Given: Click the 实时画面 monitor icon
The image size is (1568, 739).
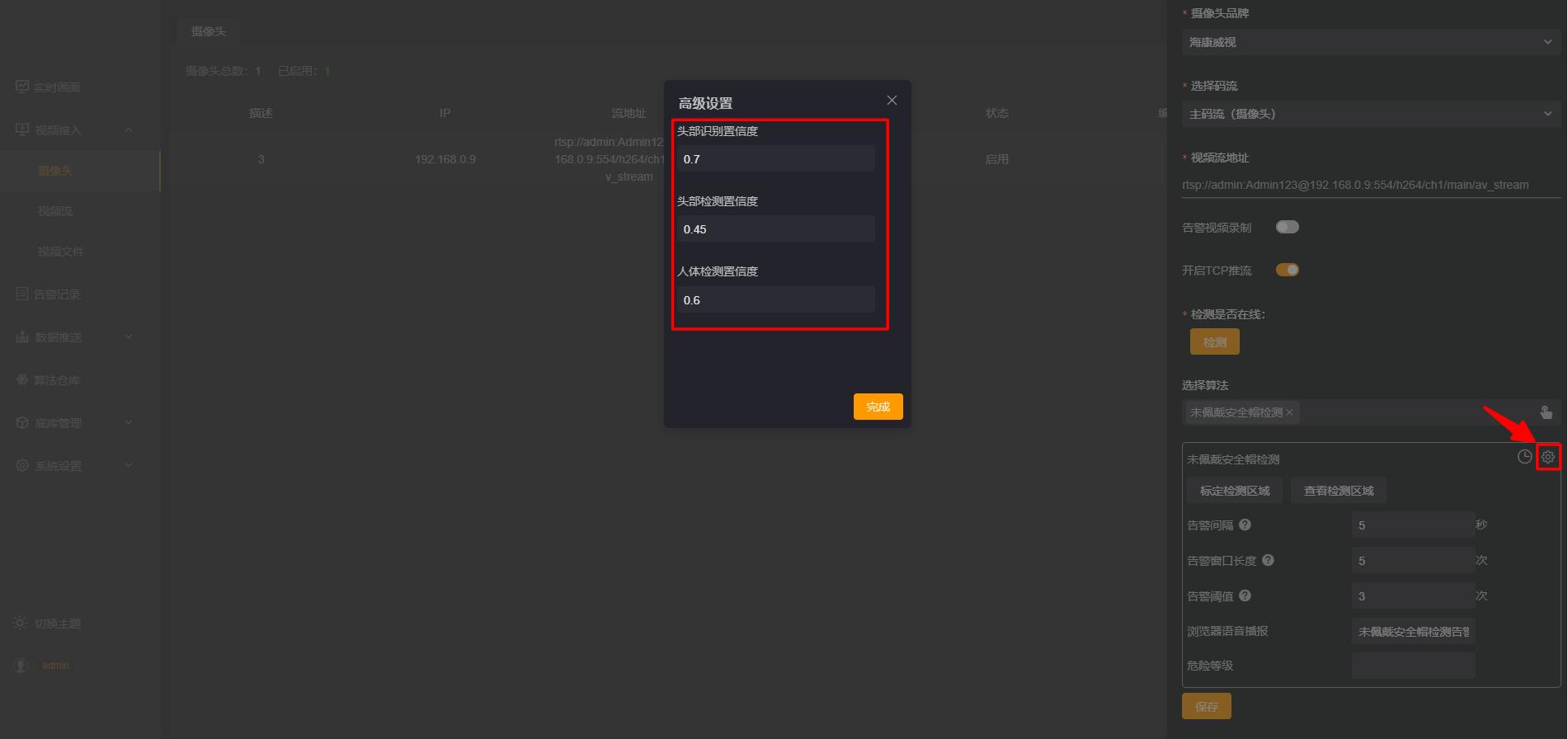Looking at the screenshot, I should click(x=22, y=87).
